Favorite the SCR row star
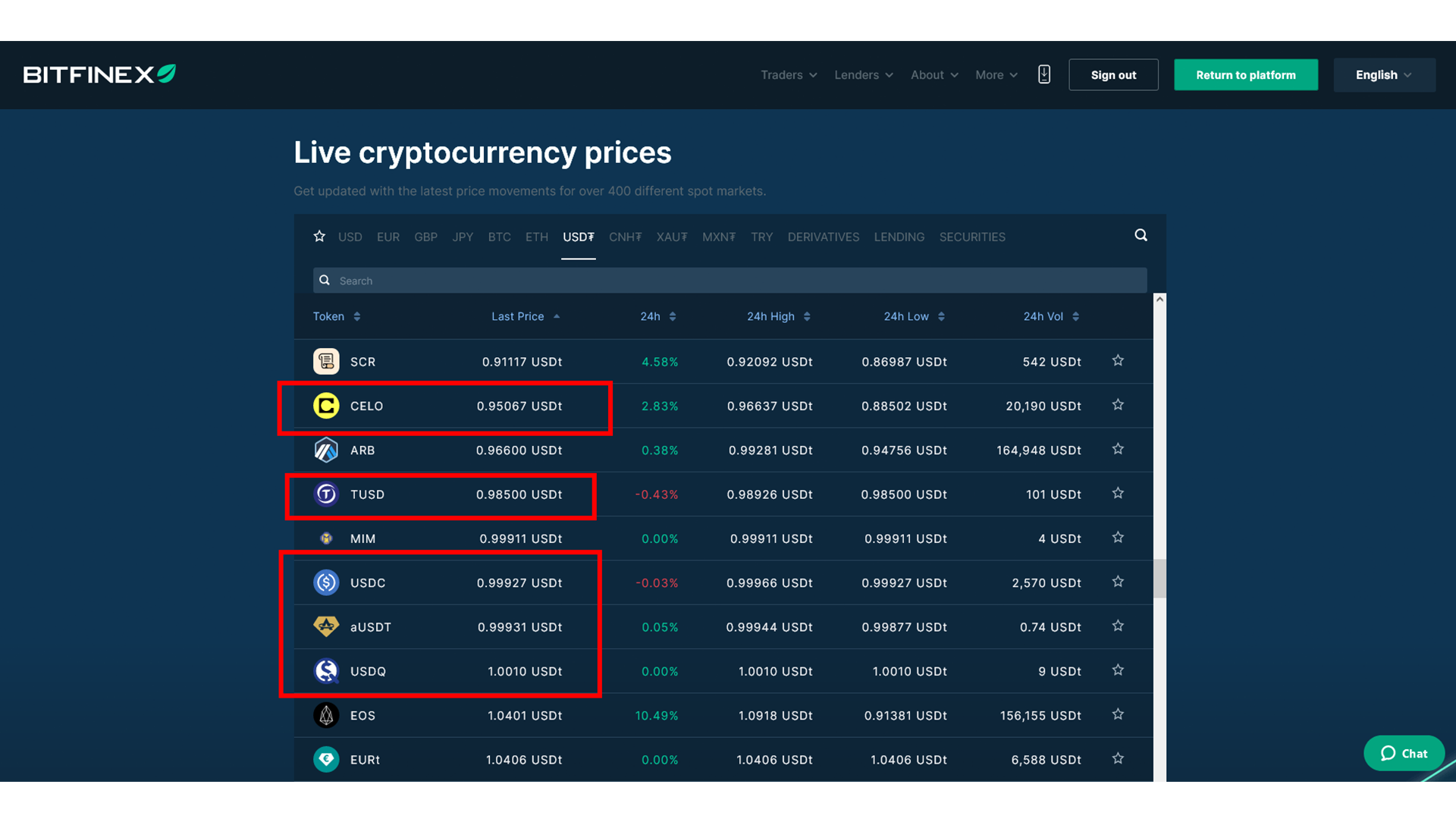 coord(1118,361)
